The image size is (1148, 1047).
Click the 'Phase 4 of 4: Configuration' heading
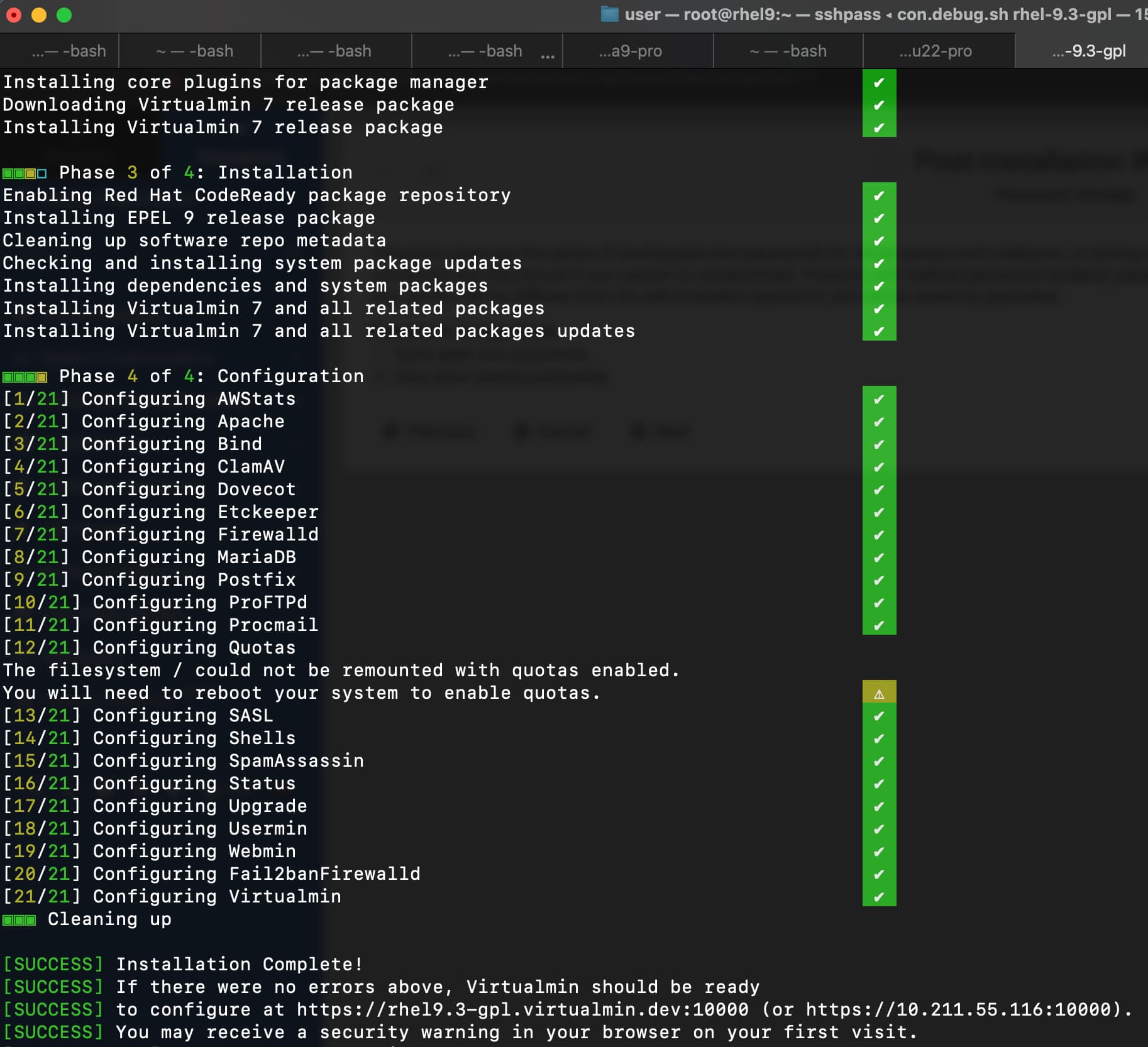coord(211,376)
